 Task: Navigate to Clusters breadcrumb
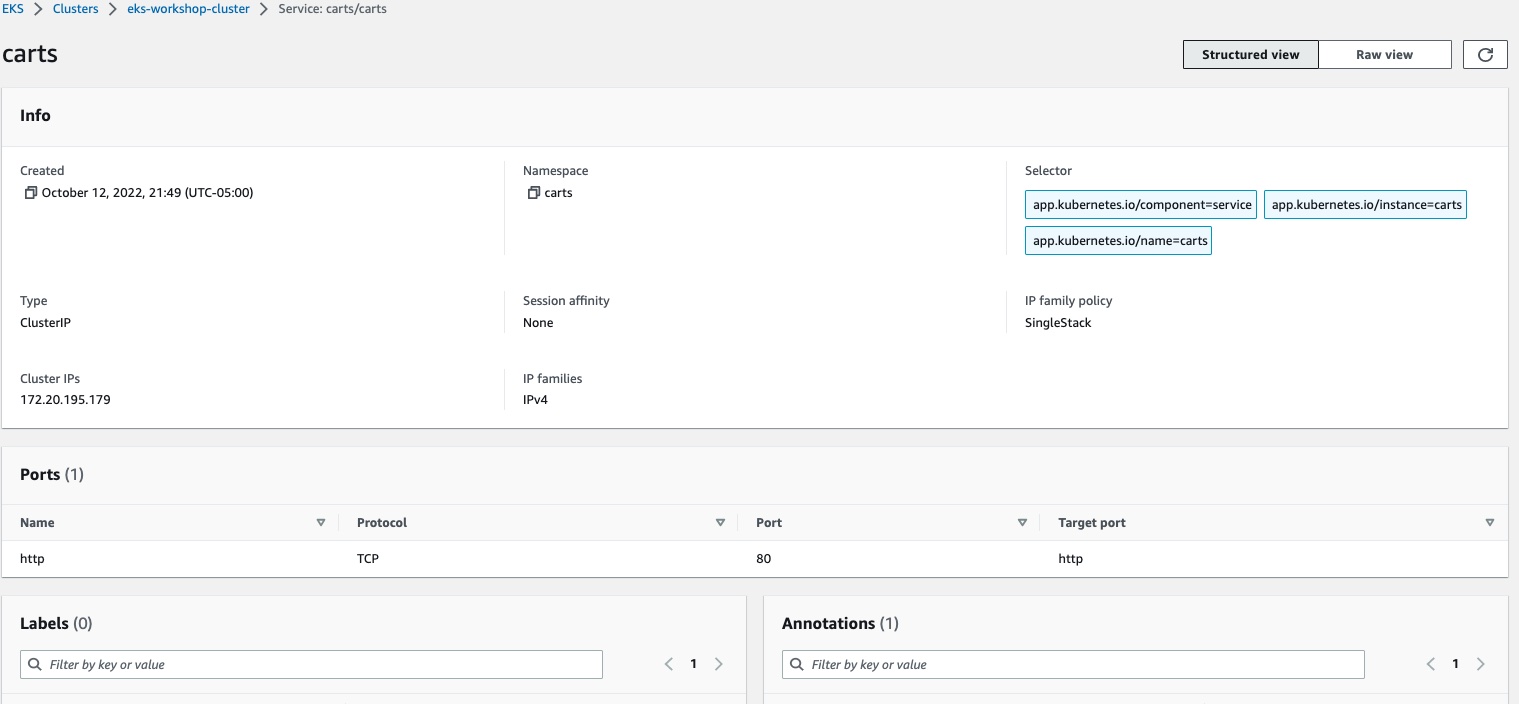click(x=75, y=9)
